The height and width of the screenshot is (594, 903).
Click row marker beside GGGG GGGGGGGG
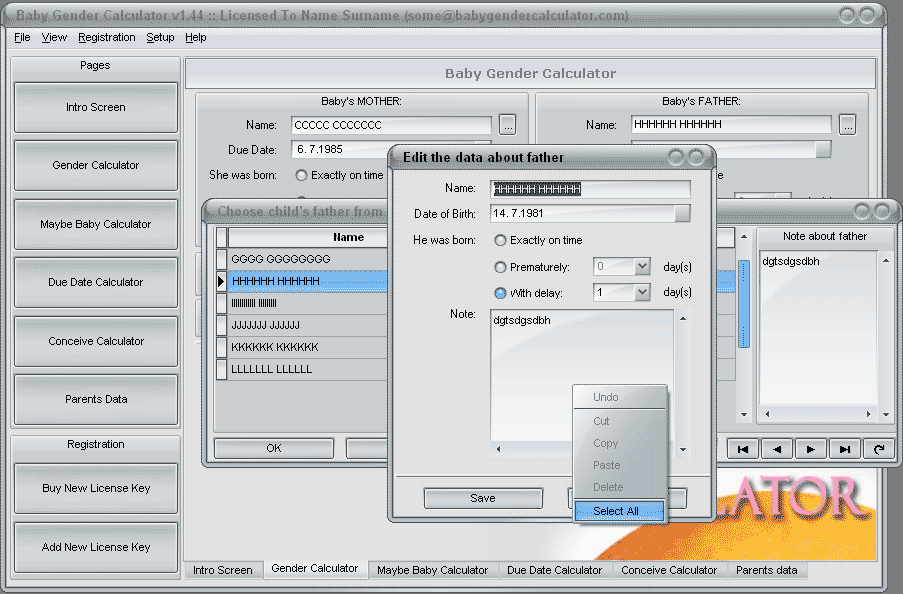222,259
